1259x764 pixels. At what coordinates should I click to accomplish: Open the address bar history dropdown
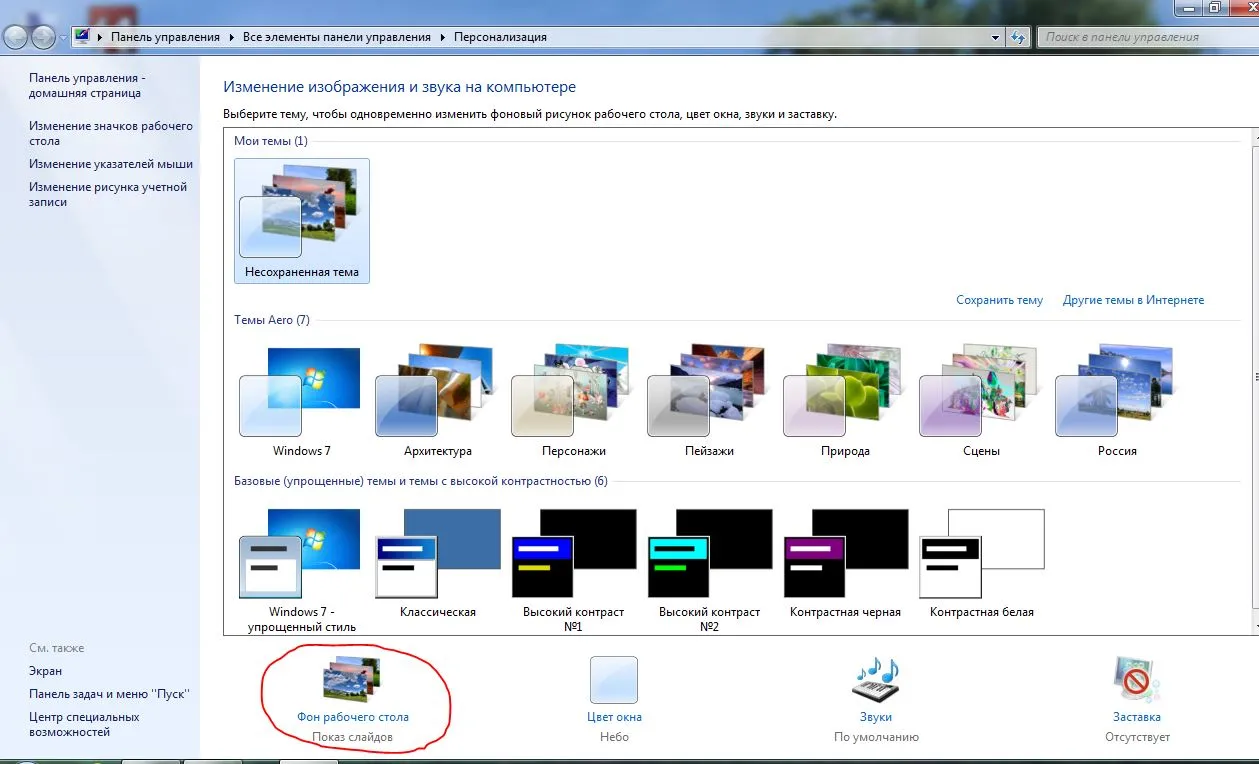pos(995,37)
